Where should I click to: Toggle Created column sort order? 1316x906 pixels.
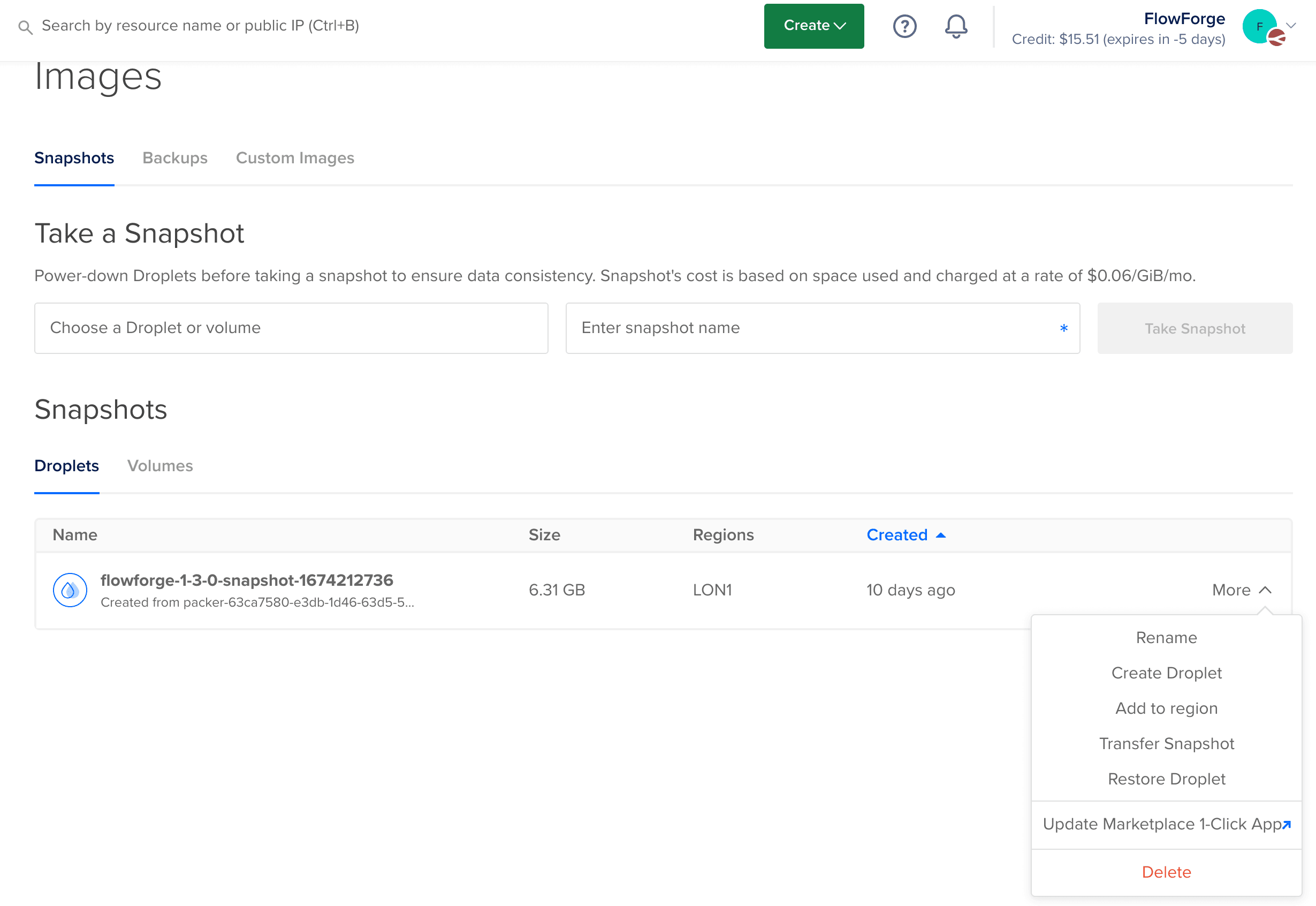pyautogui.click(x=906, y=535)
